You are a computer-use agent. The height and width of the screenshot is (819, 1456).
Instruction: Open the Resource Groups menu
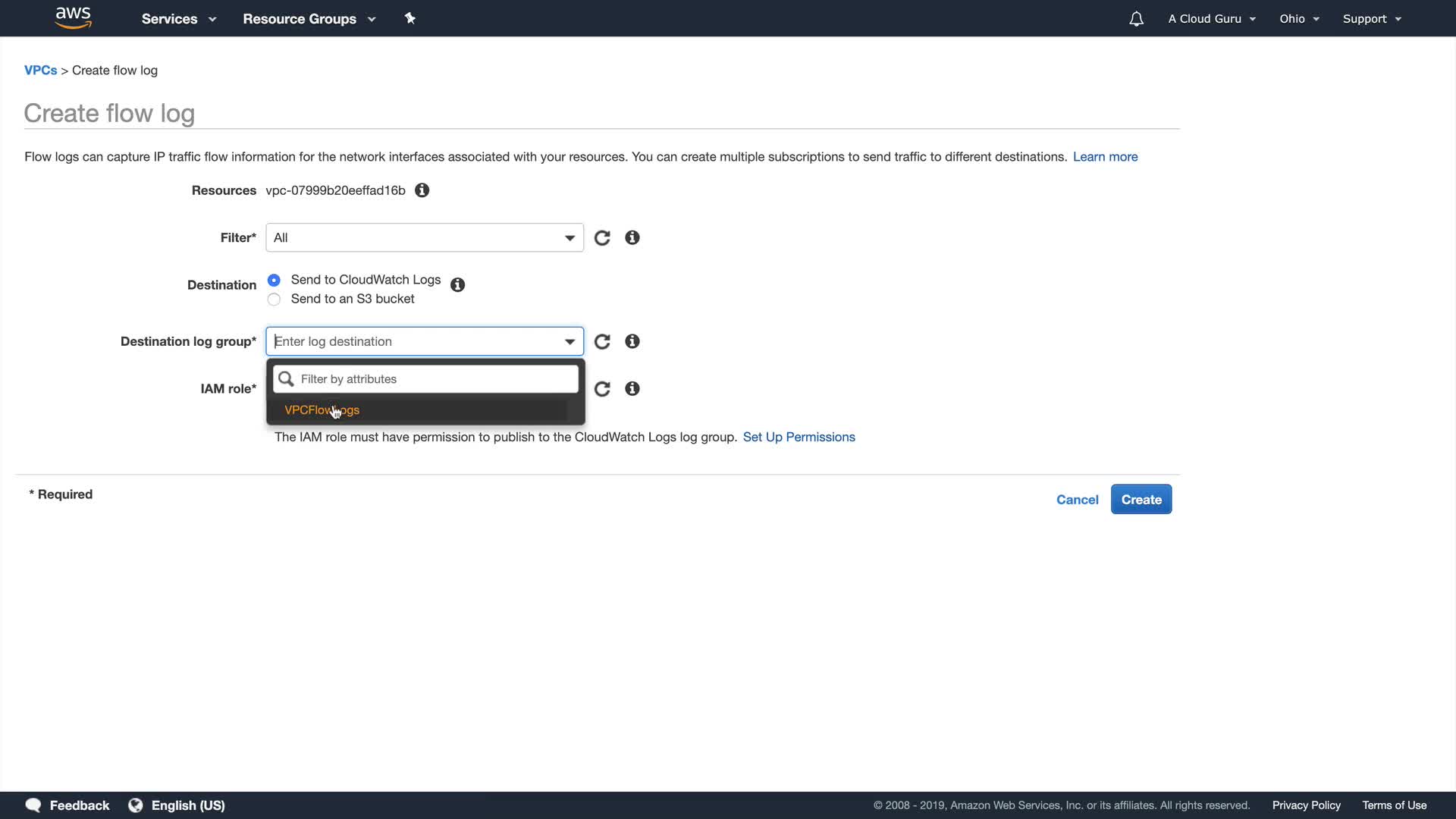[x=309, y=19]
